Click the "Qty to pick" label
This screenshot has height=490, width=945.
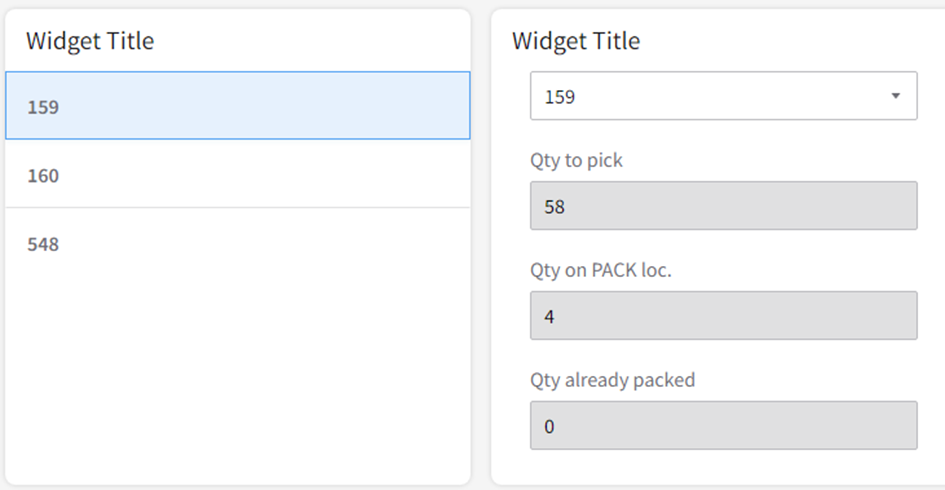pos(576,160)
